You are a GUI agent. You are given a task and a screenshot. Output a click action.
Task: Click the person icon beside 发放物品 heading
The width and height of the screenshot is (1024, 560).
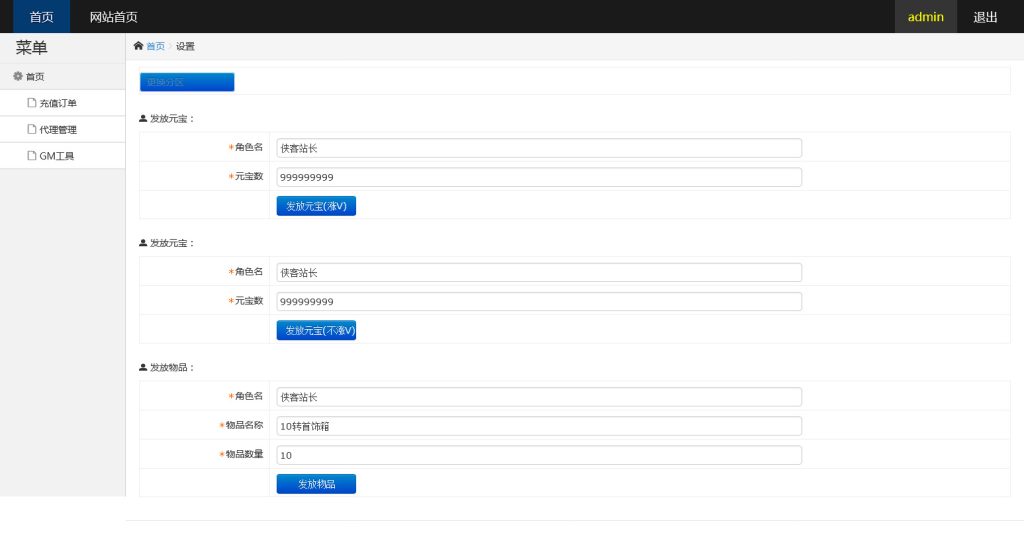(x=143, y=368)
